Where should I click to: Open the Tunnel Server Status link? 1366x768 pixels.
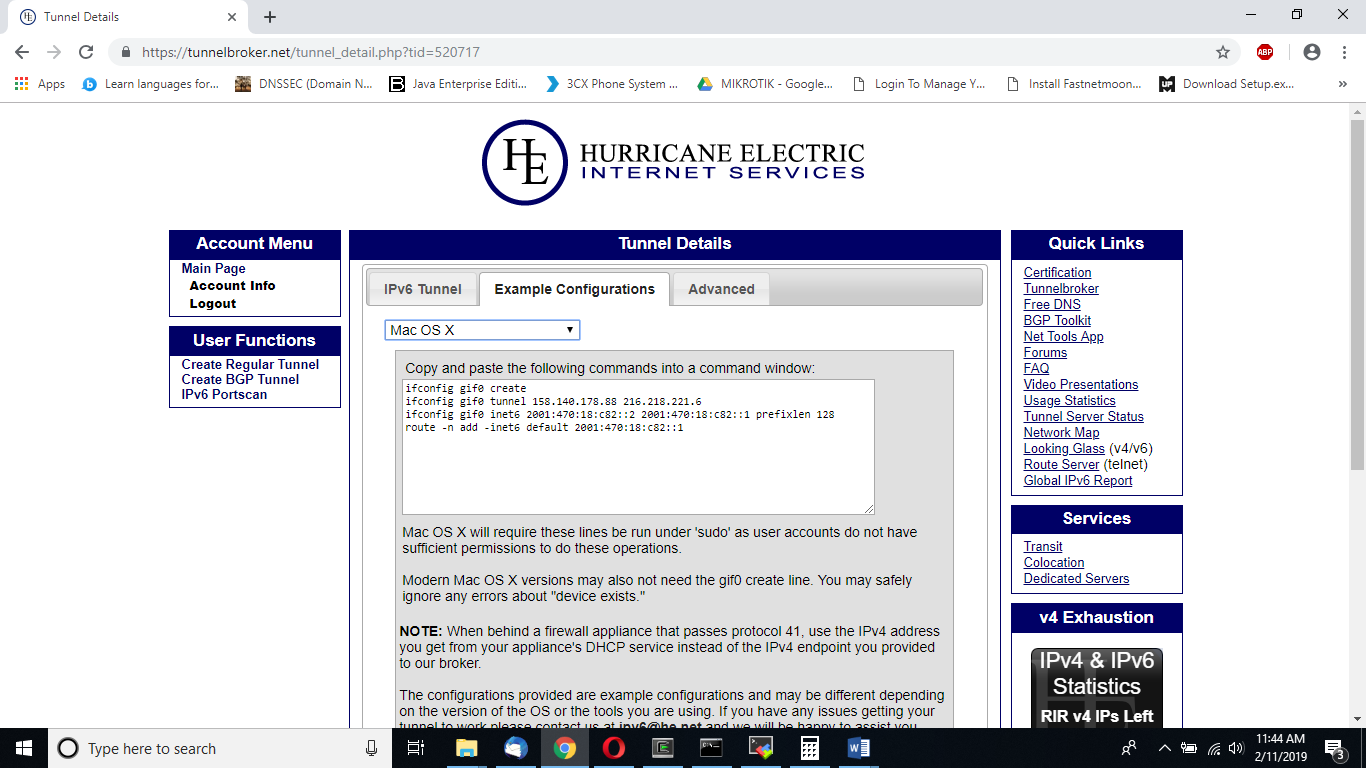pos(1083,417)
